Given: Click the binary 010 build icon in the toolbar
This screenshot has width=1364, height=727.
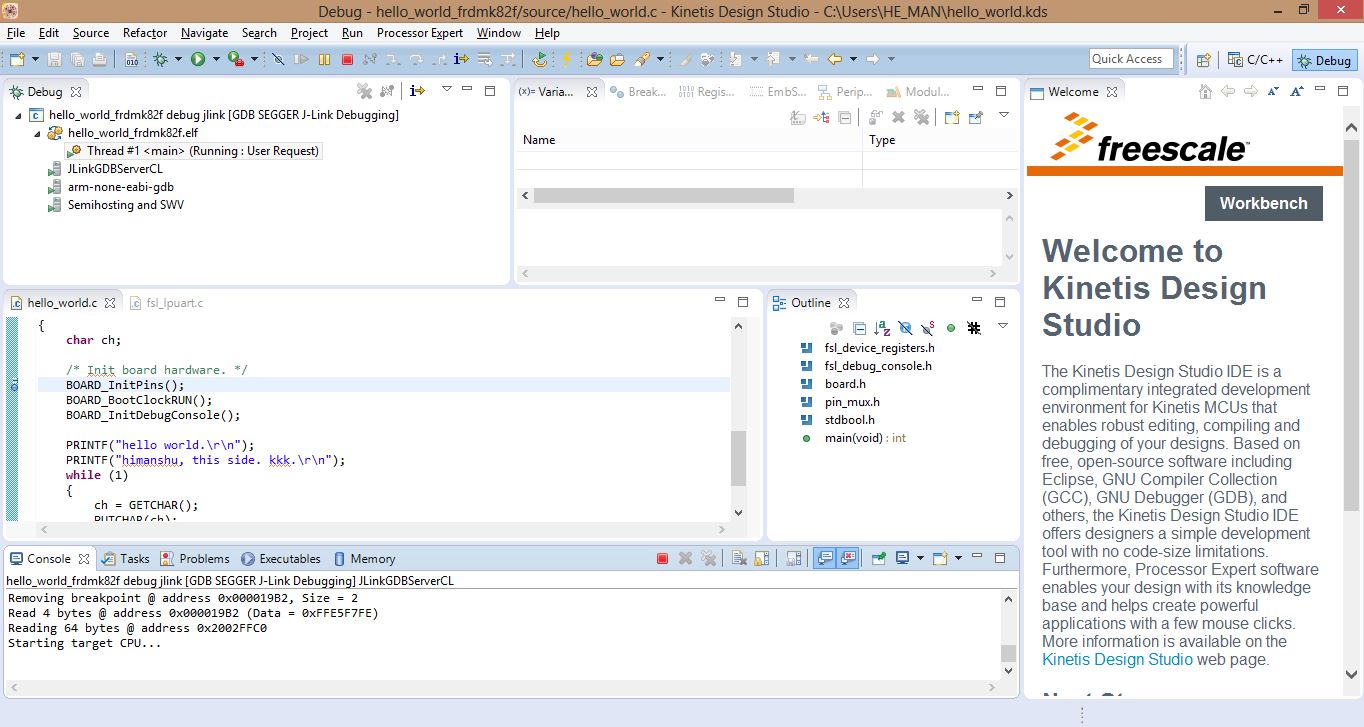Looking at the screenshot, I should (x=132, y=59).
